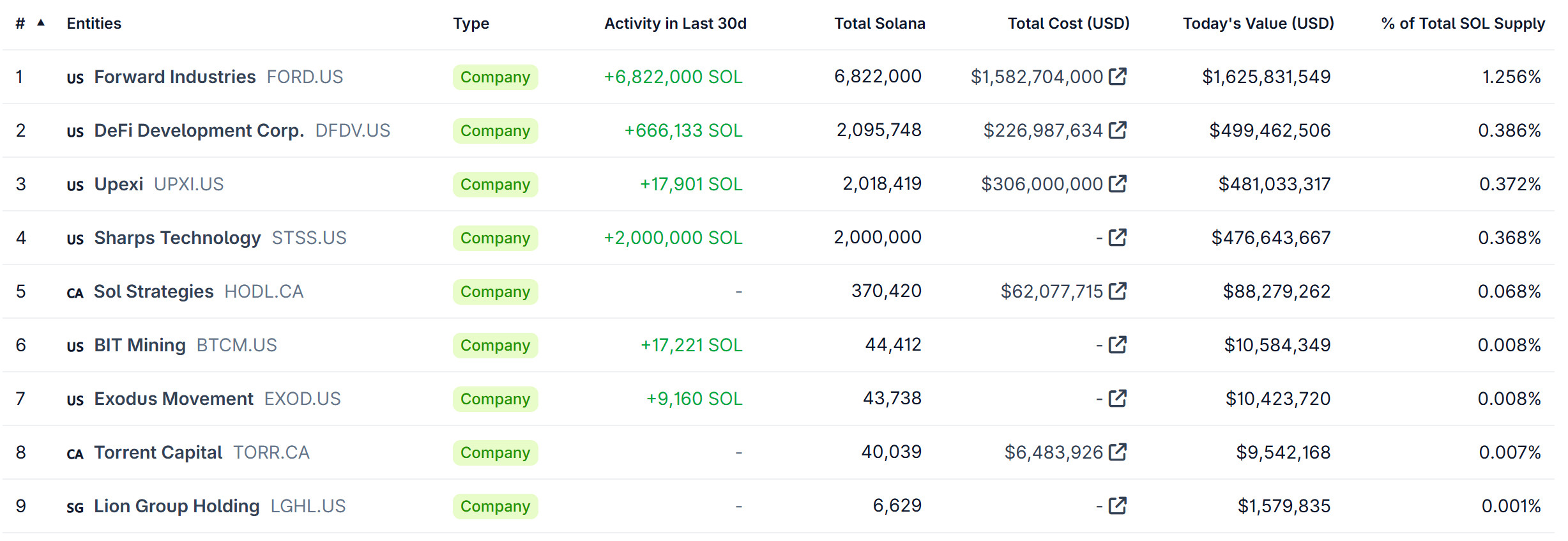
Task: Sort by % of Total SOL Supply
Action: pos(1463,24)
